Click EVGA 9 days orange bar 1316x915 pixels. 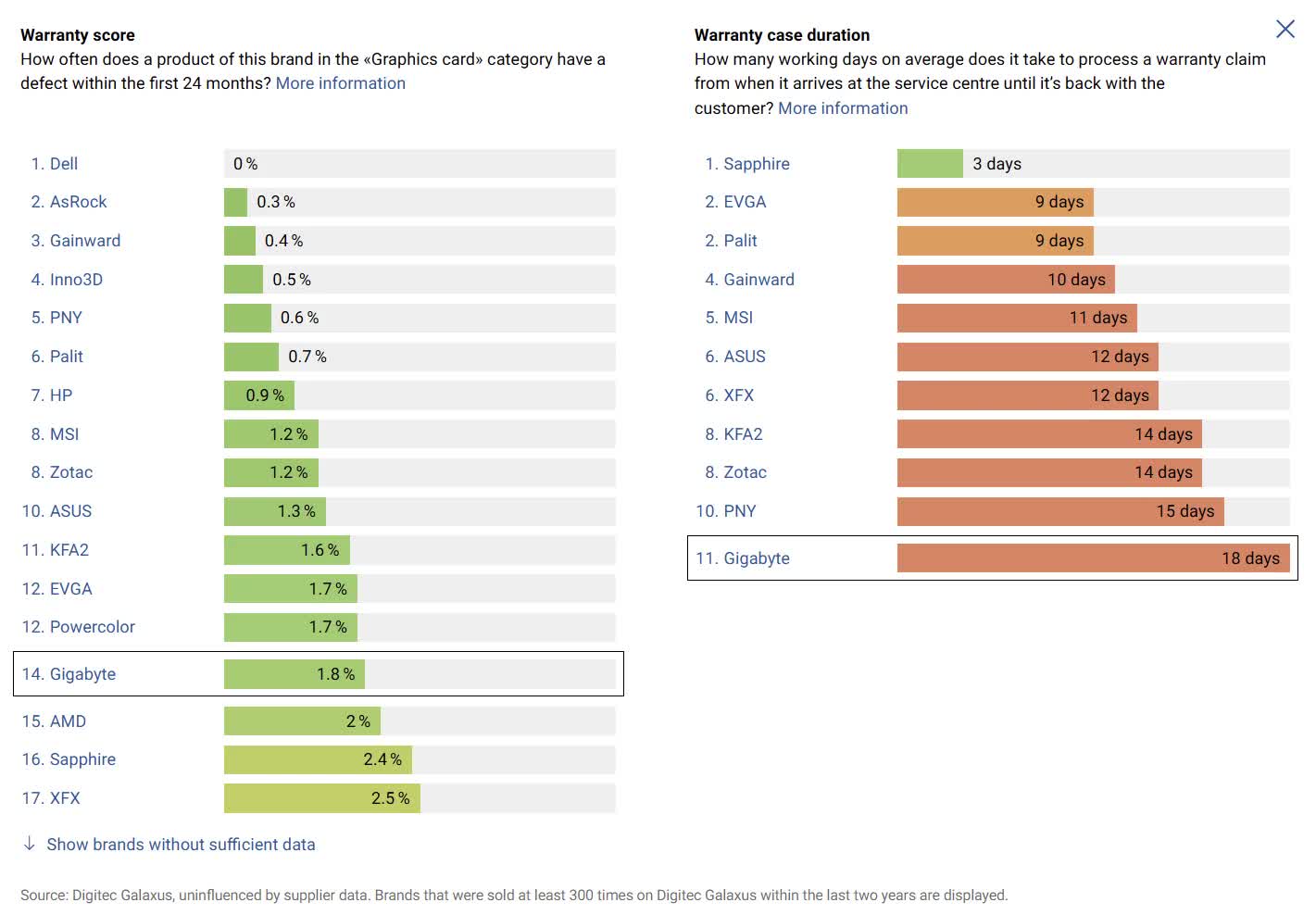pos(996,202)
